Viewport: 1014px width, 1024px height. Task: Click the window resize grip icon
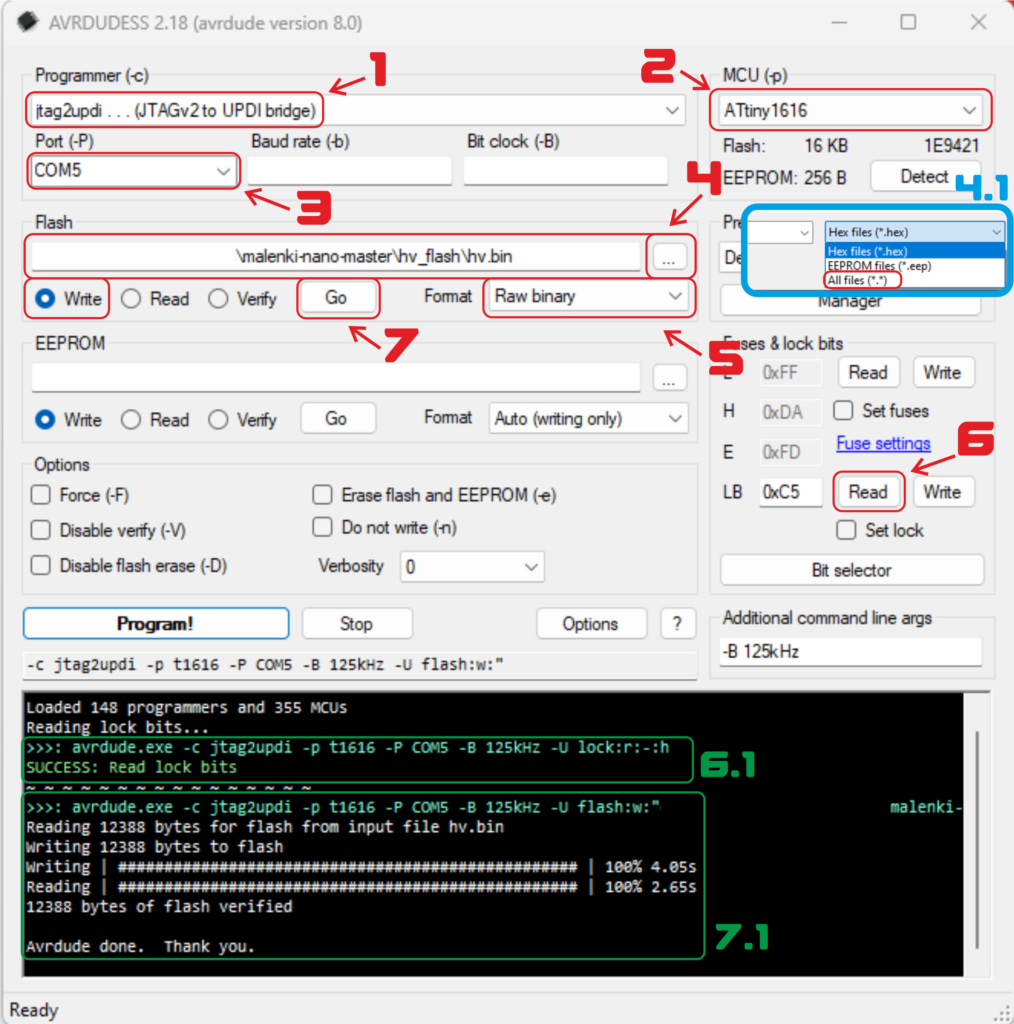click(1004, 1014)
